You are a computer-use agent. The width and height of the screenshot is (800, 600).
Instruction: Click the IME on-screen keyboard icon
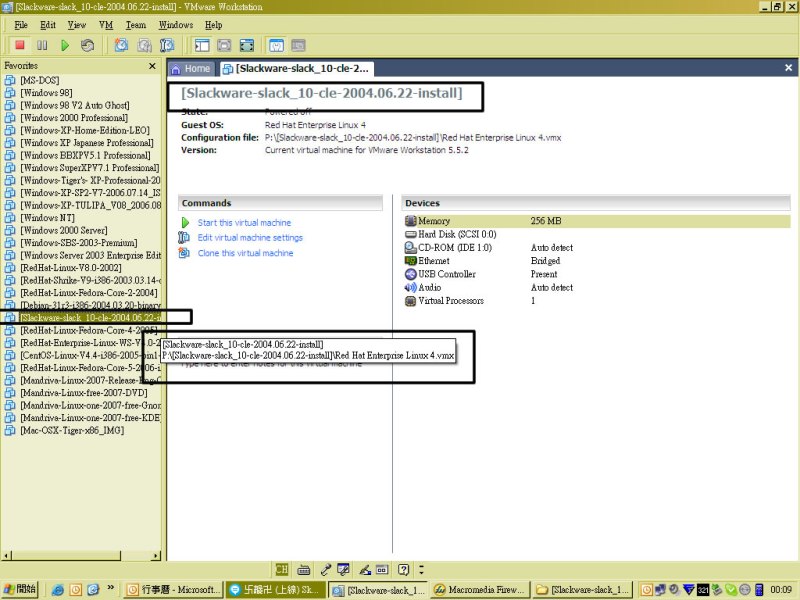[304, 569]
